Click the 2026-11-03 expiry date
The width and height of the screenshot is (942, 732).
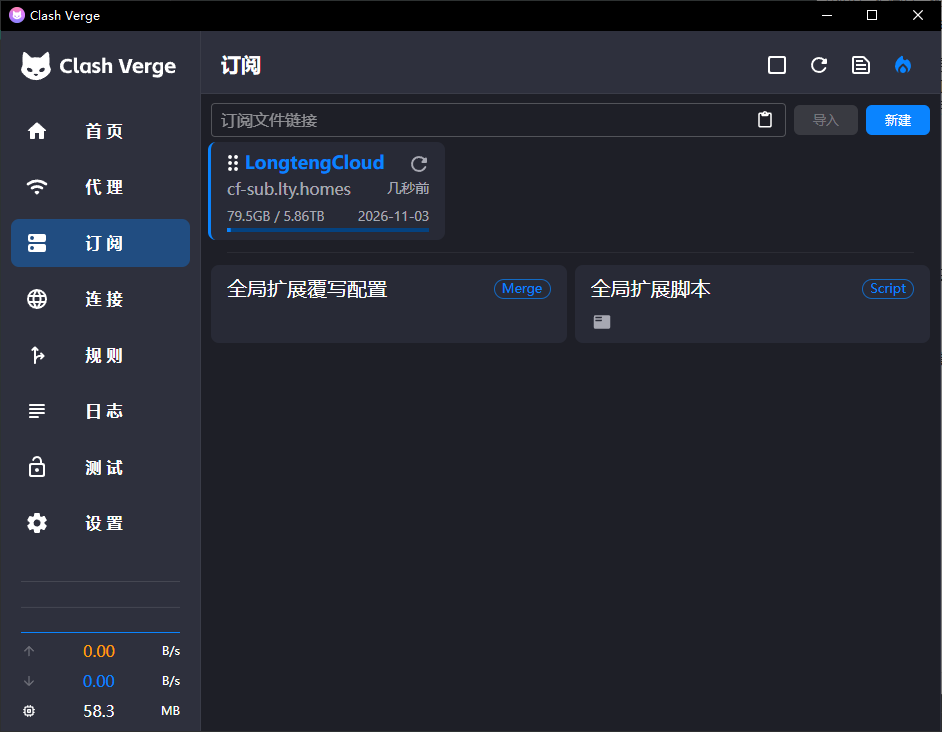point(394,216)
